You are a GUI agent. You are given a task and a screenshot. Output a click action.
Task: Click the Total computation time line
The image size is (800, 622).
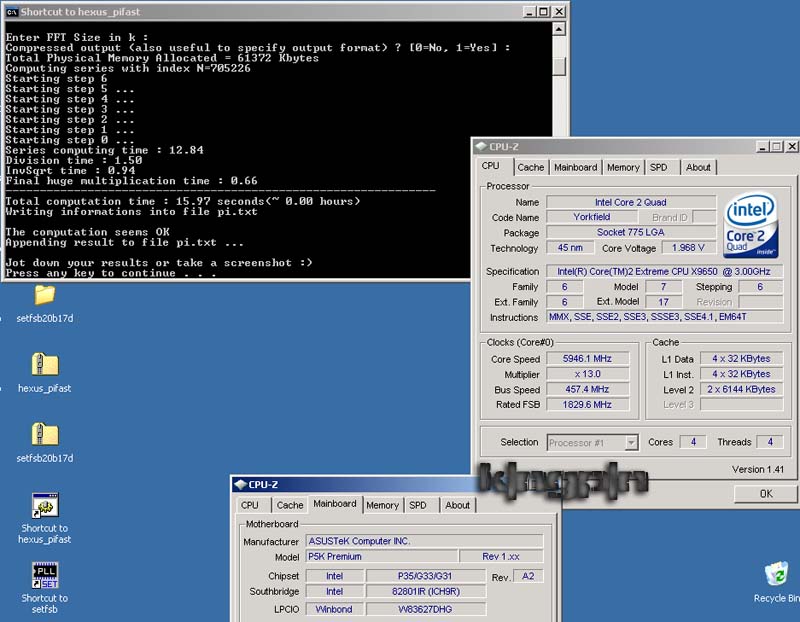(x=183, y=201)
